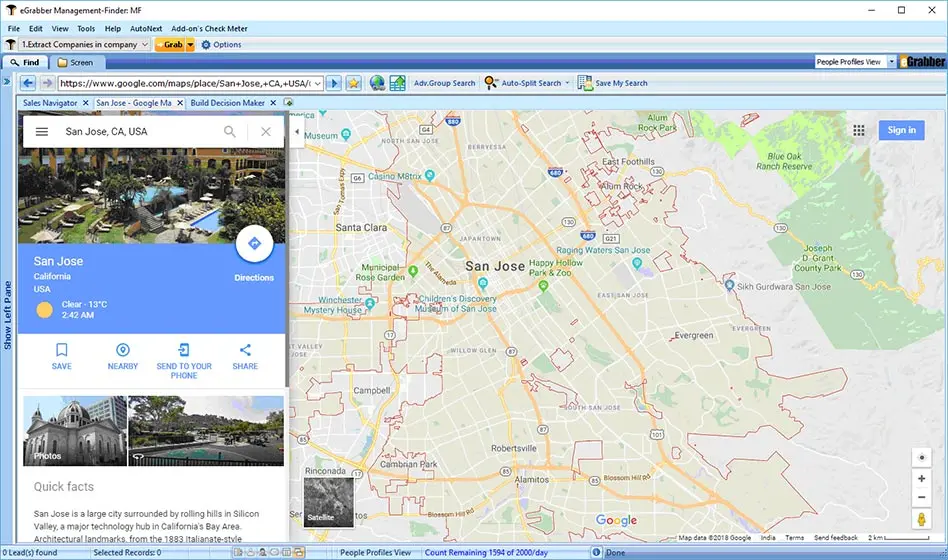Image resolution: width=948 pixels, height=560 pixels.
Task: Expand the address bar URL history dropdown
Action: [317, 83]
